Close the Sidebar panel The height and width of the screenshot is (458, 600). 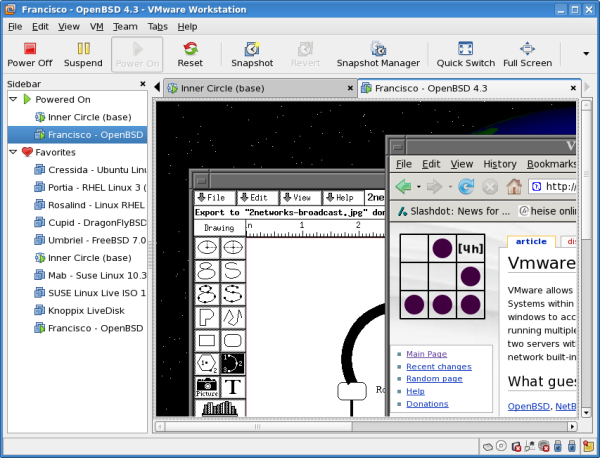pos(143,84)
